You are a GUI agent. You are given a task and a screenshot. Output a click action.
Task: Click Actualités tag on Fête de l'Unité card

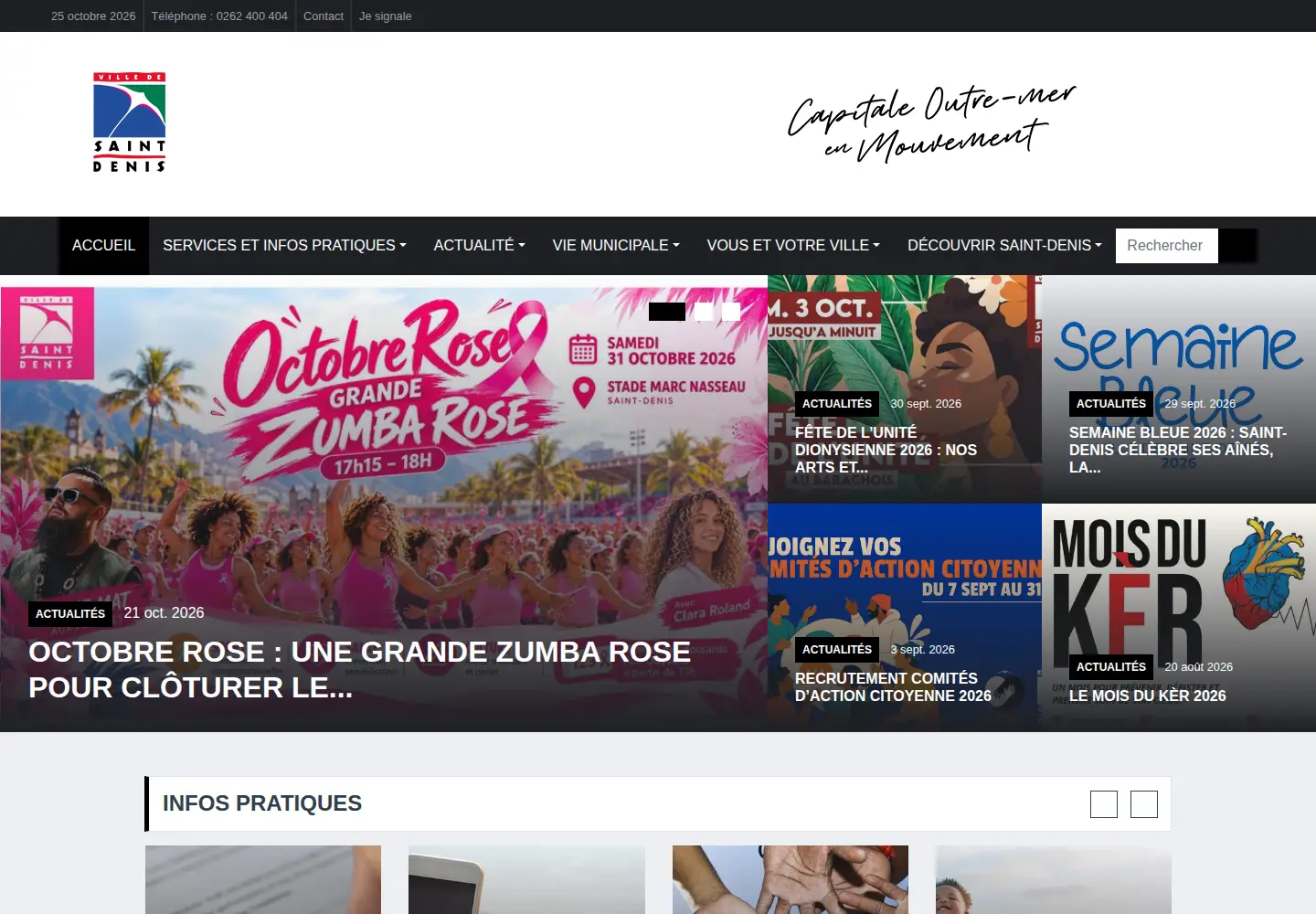coord(837,404)
